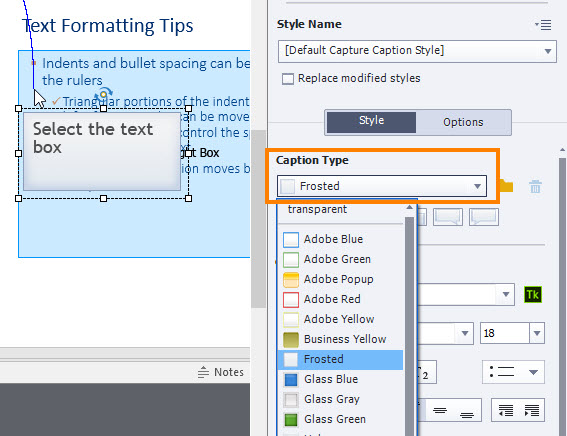Viewport: 567px width, 436px height.
Task: Click the browse folder icon beside Caption Type
Action: tap(507, 186)
